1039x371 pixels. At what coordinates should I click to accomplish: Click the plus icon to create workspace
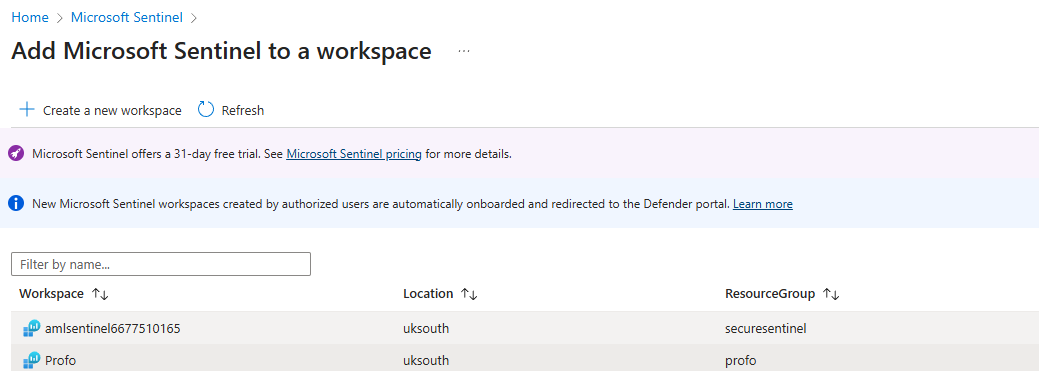coord(27,110)
